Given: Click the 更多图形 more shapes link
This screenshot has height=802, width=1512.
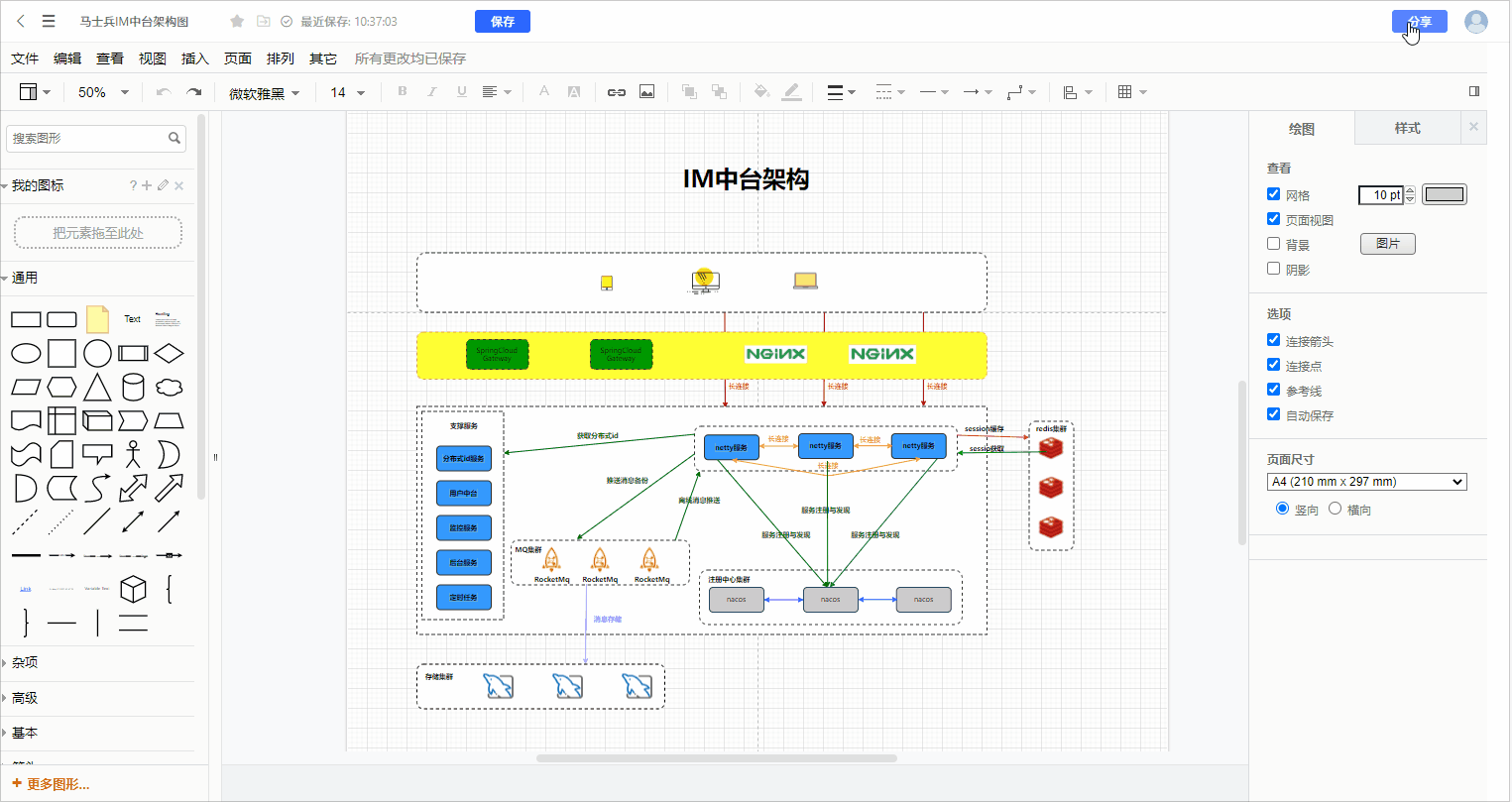Looking at the screenshot, I should coord(52,784).
